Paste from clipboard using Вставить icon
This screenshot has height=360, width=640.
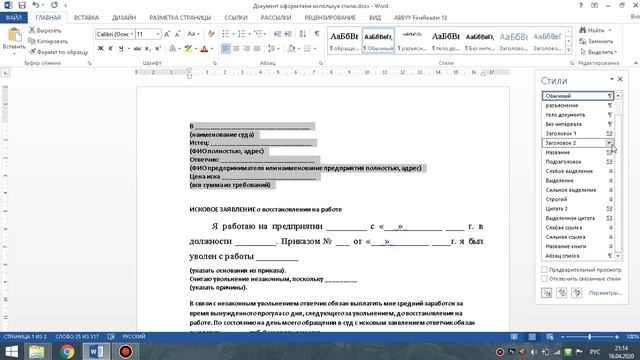coord(14,35)
